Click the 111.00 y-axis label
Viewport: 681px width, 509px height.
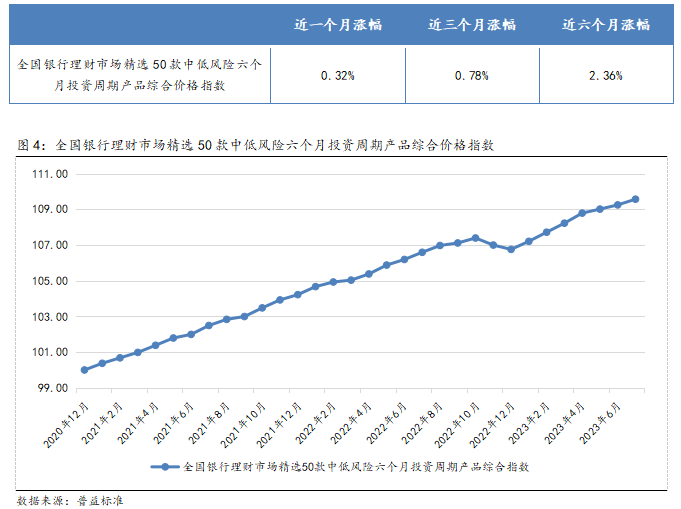(50, 174)
